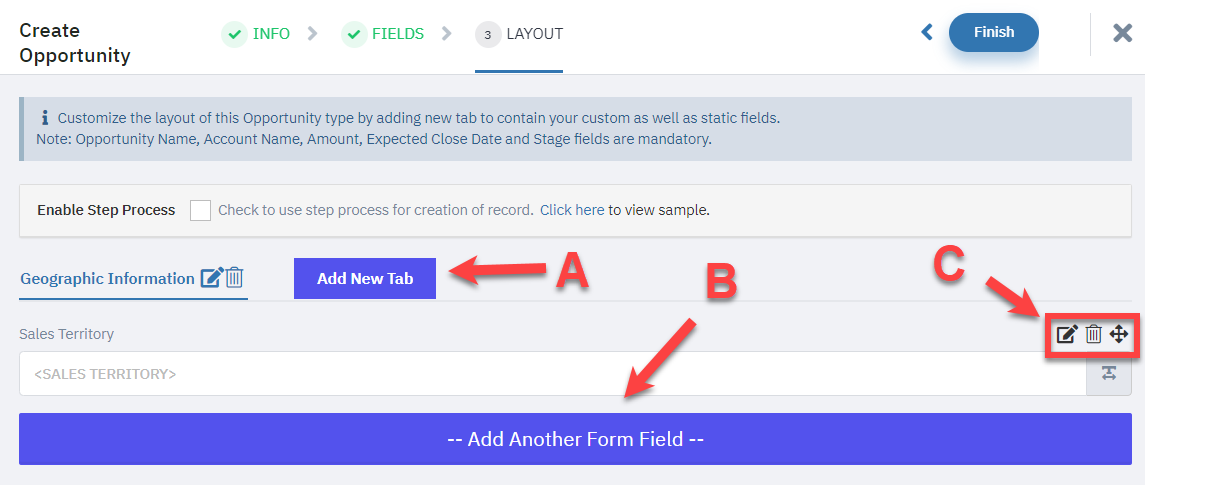Click the green checkmark next to INFO

tap(234, 34)
